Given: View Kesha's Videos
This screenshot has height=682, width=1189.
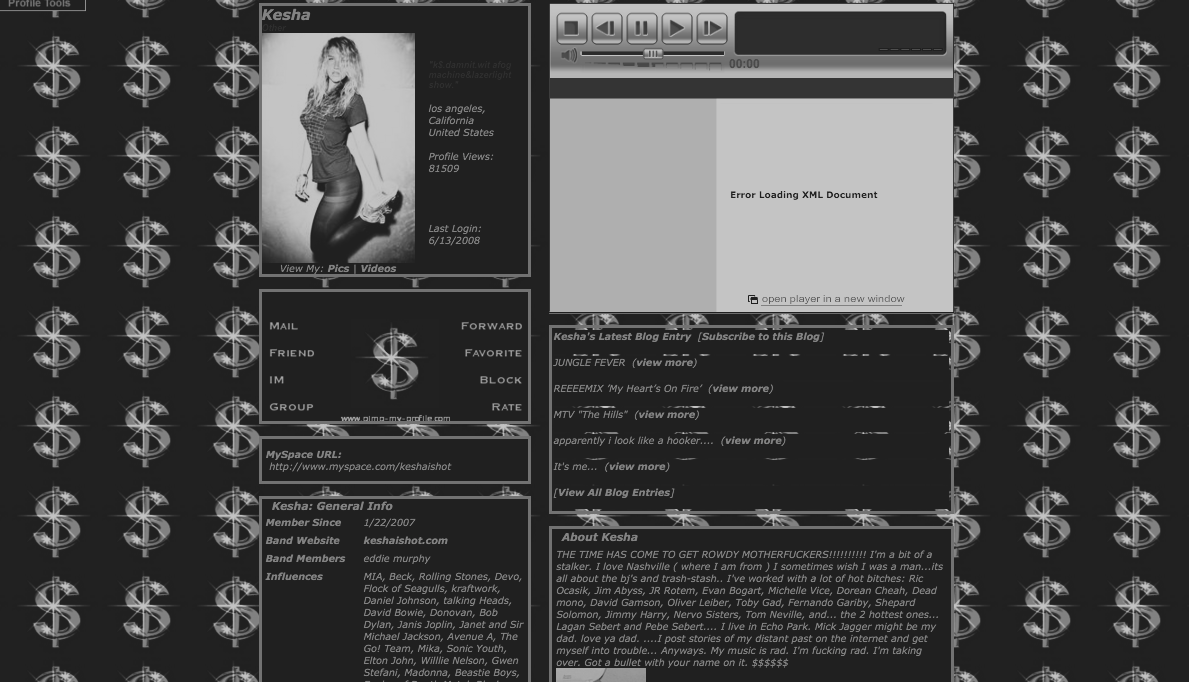Looking at the screenshot, I should pos(378,268).
